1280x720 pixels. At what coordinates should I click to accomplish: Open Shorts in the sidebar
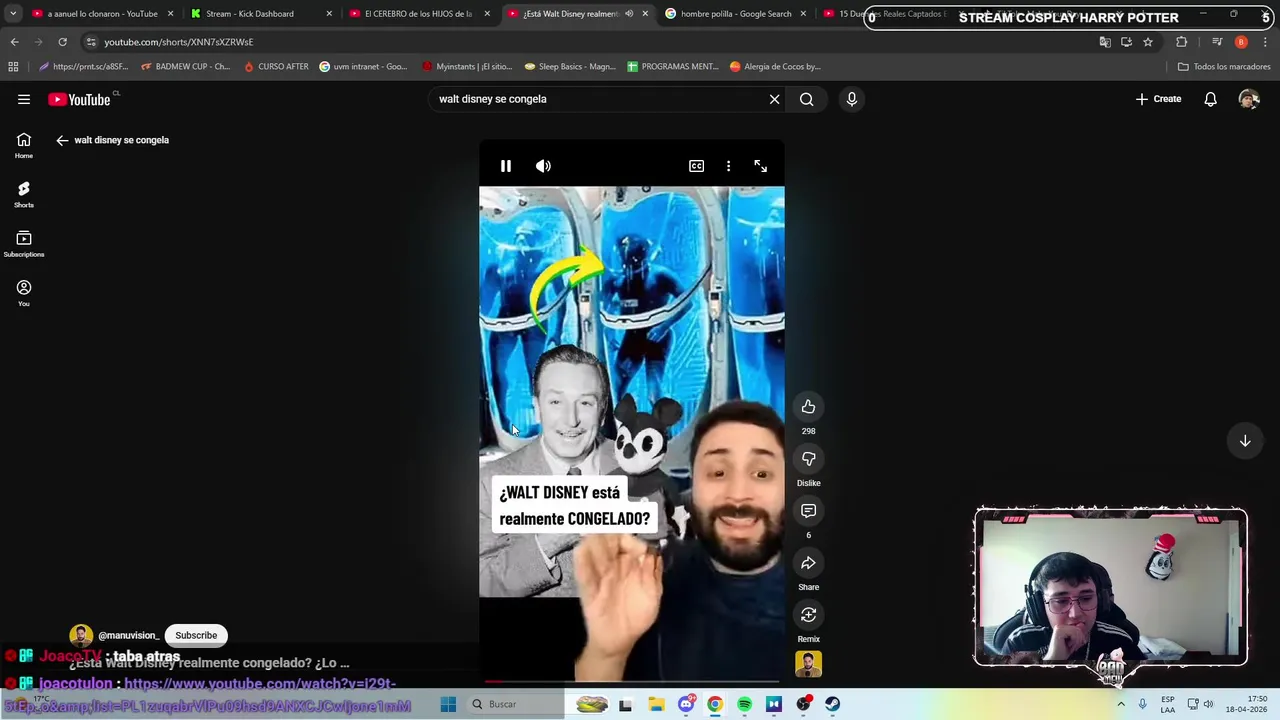click(x=24, y=194)
